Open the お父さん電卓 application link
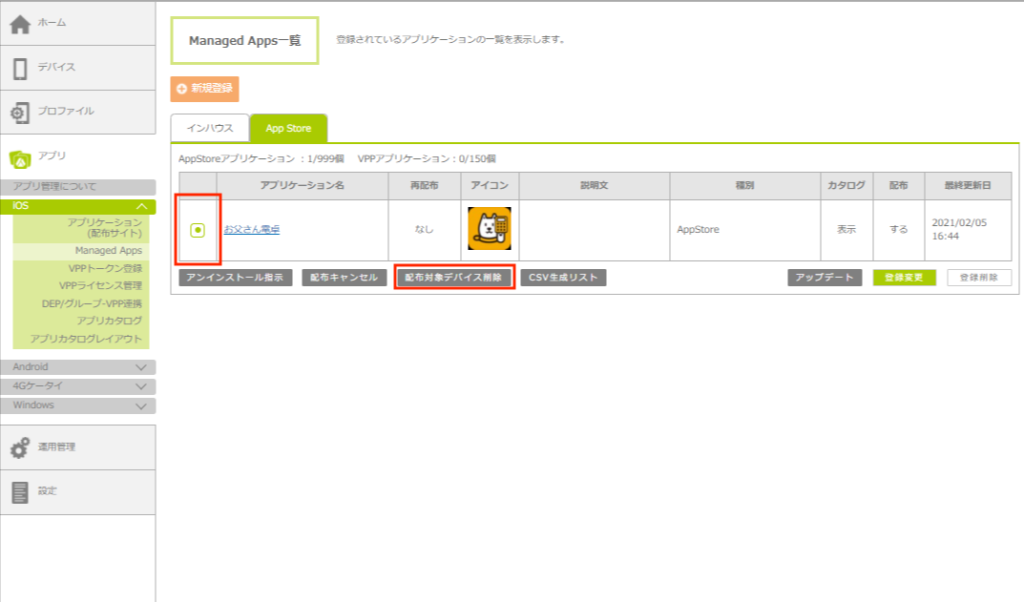This screenshot has width=1024, height=602. (x=251, y=230)
